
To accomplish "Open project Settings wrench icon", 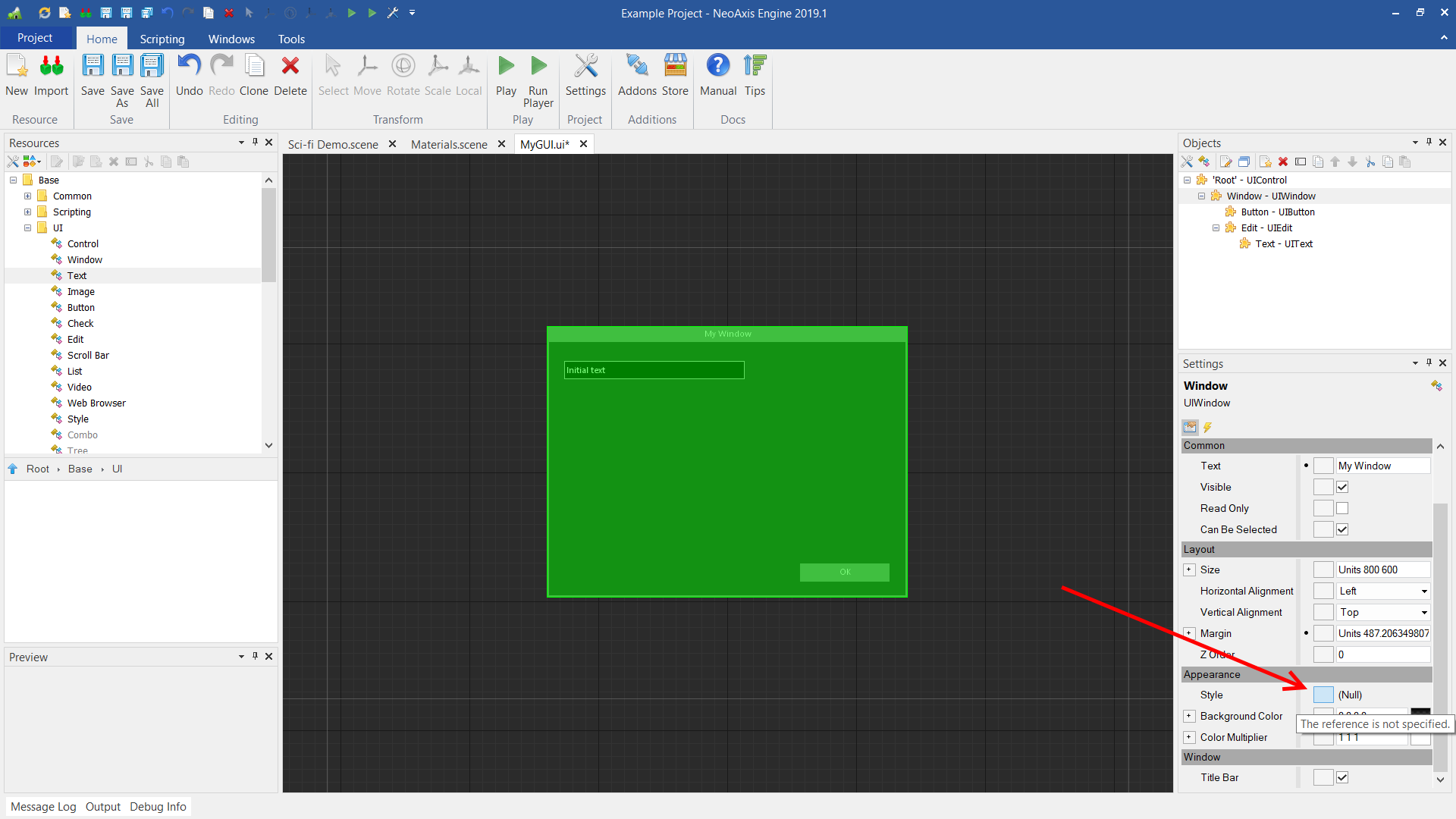I will 585,67.
